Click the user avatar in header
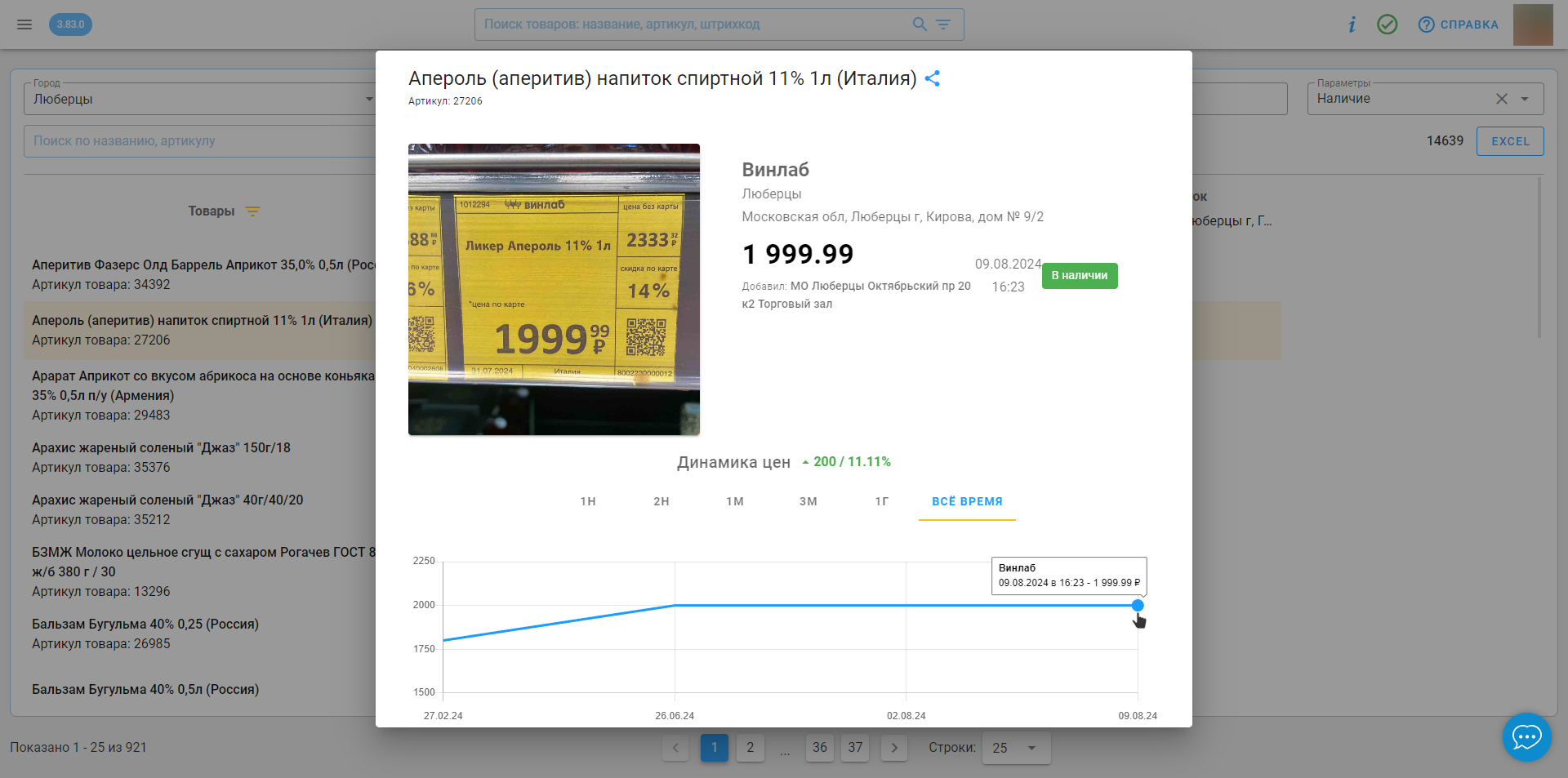 coord(1533,24)
